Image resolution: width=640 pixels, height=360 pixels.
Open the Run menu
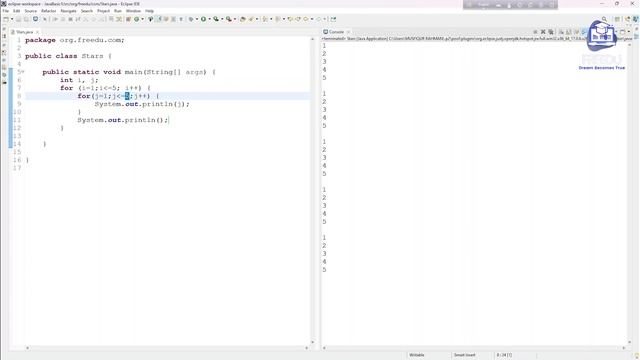coord(118,11)
